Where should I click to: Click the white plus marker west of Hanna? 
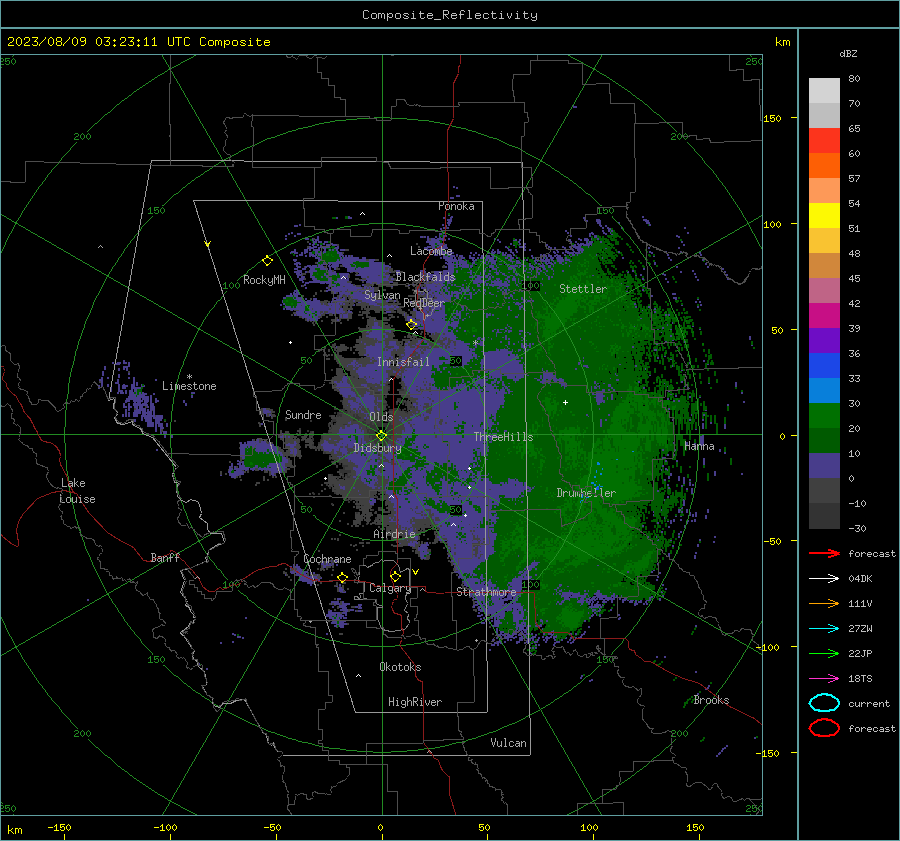coord(565,402)
